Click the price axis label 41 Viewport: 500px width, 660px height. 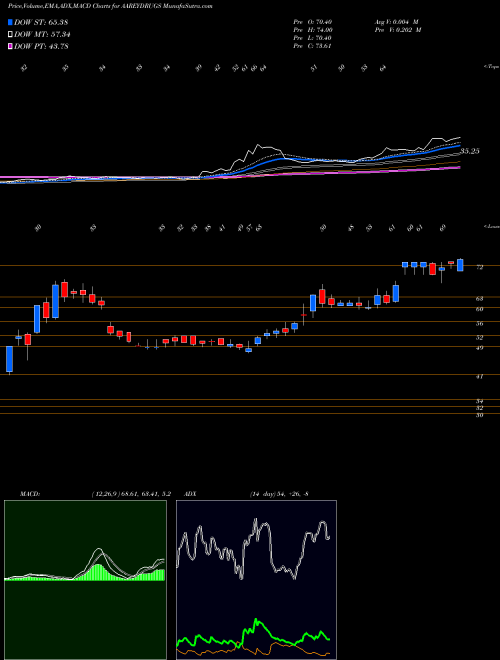click(479, 377)
